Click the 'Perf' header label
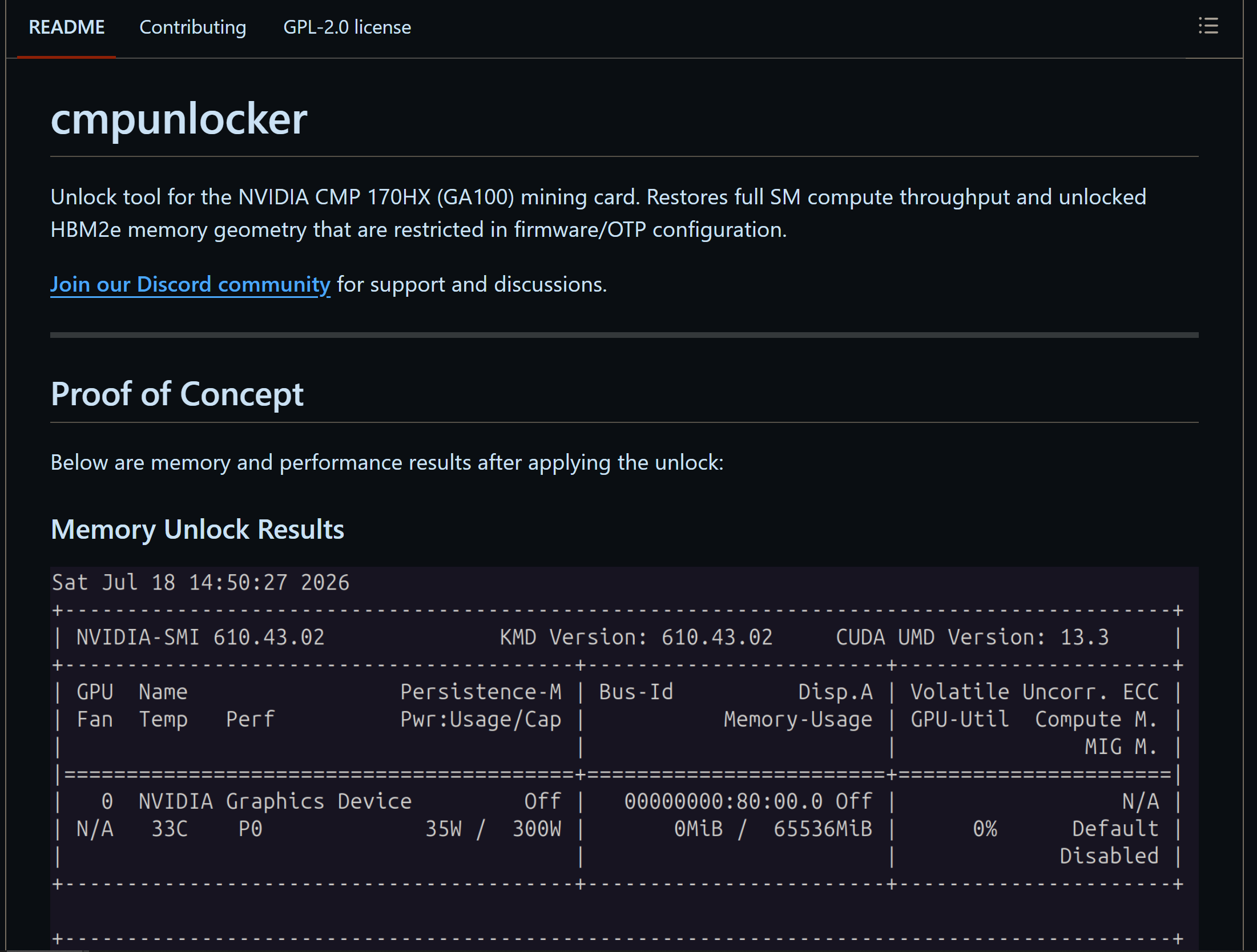Viewport: 1257px width, 952px height. click(x=251, y=719)
